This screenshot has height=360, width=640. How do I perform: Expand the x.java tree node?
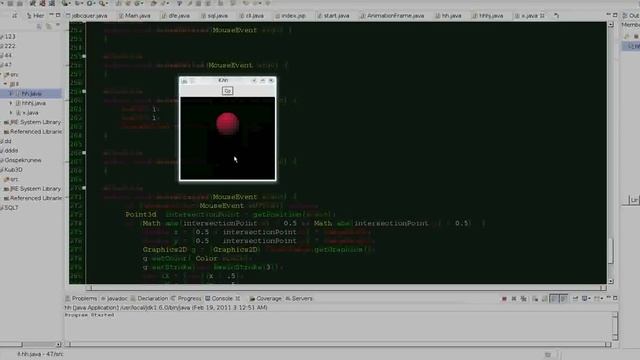point(11,113)
